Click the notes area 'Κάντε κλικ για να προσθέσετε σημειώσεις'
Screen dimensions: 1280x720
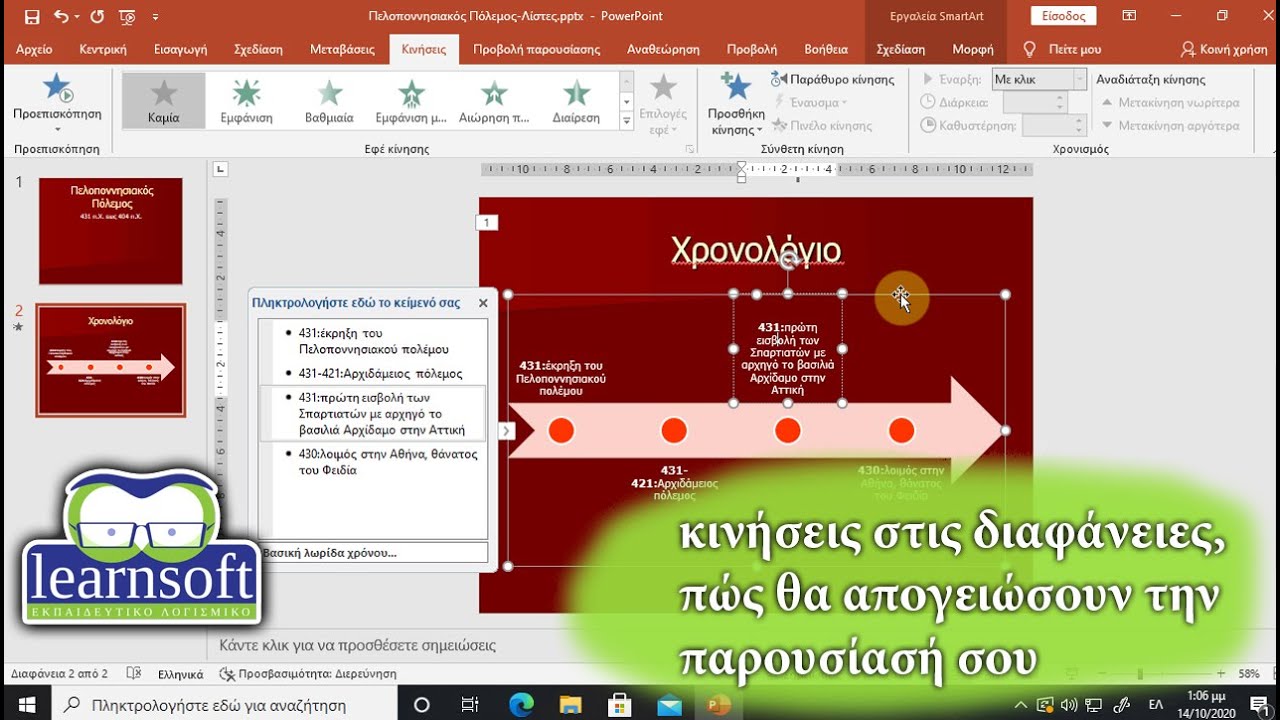[358, 646]
